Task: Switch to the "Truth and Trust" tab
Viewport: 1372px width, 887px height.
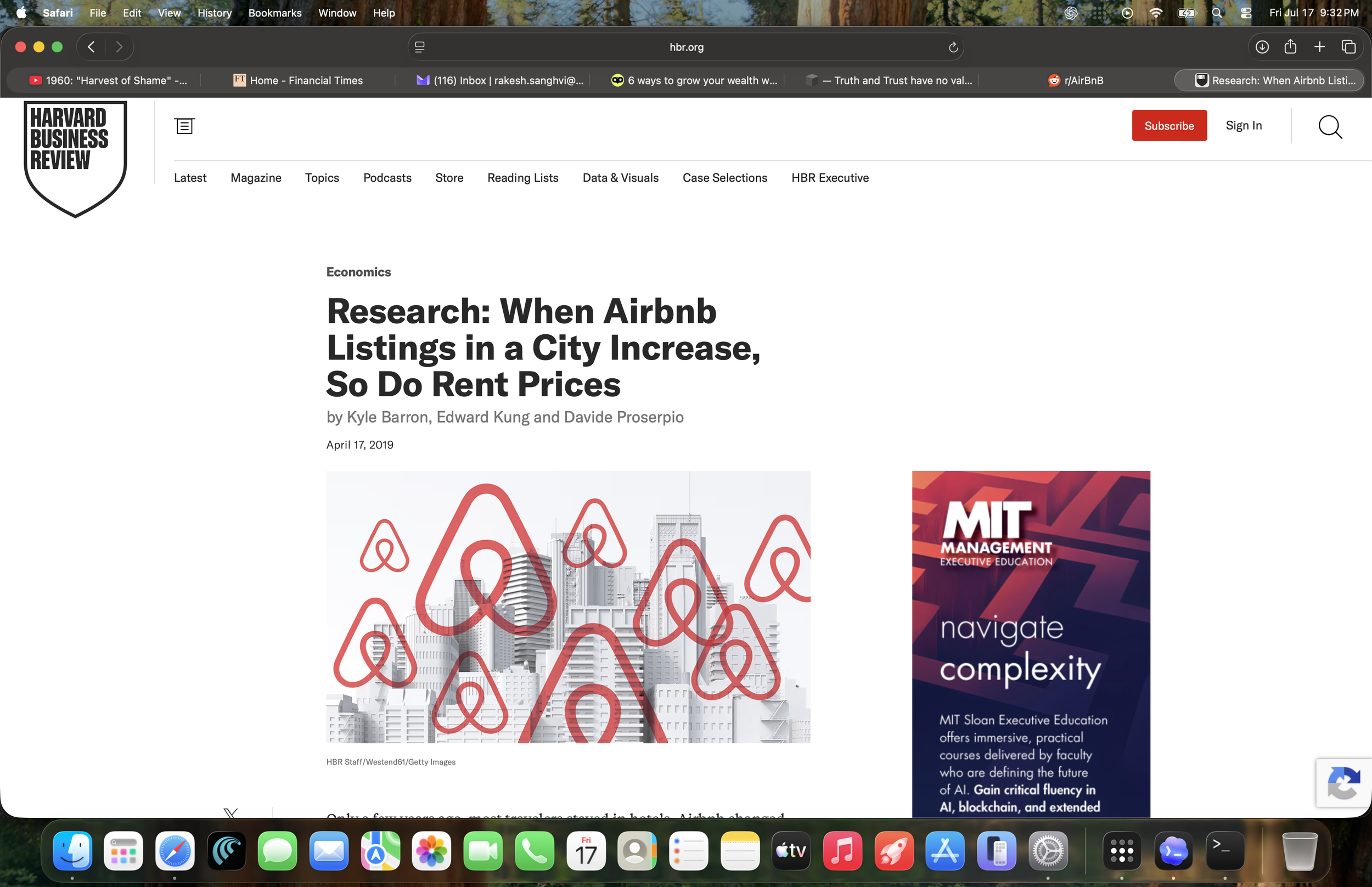Action: (889, 81)
